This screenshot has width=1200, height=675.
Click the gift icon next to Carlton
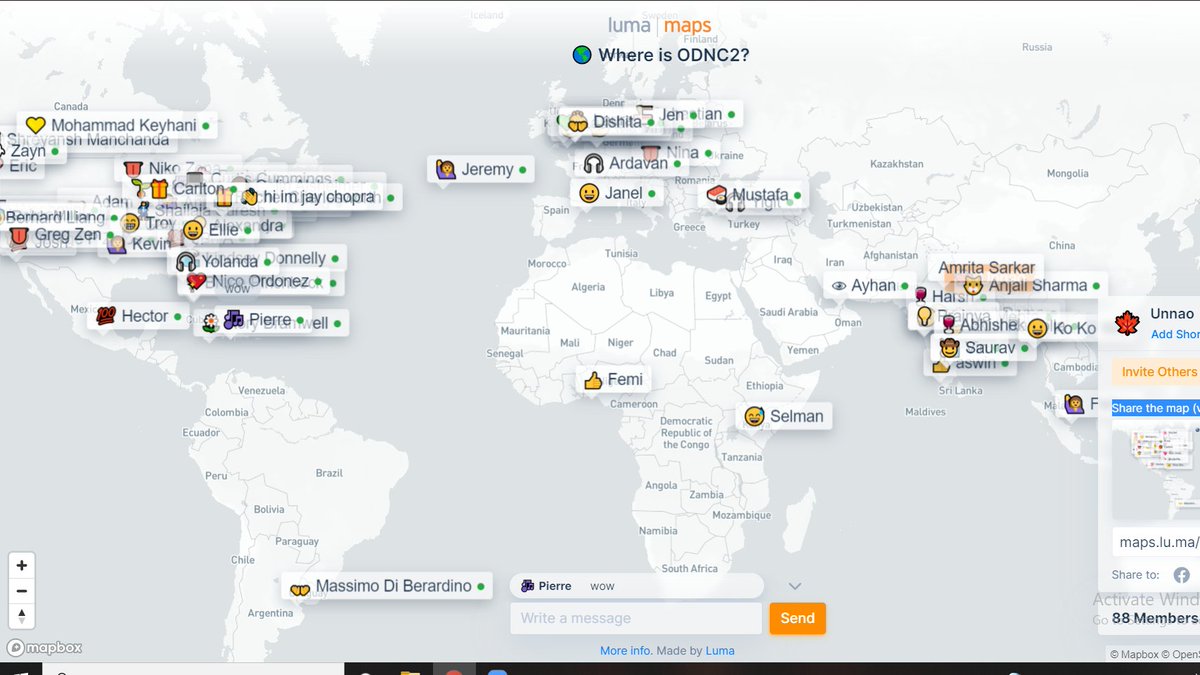158,189
